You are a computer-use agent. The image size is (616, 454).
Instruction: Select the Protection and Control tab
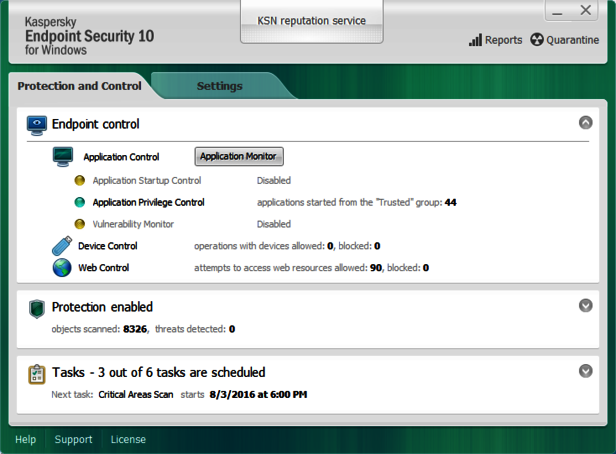click(79, 86)
